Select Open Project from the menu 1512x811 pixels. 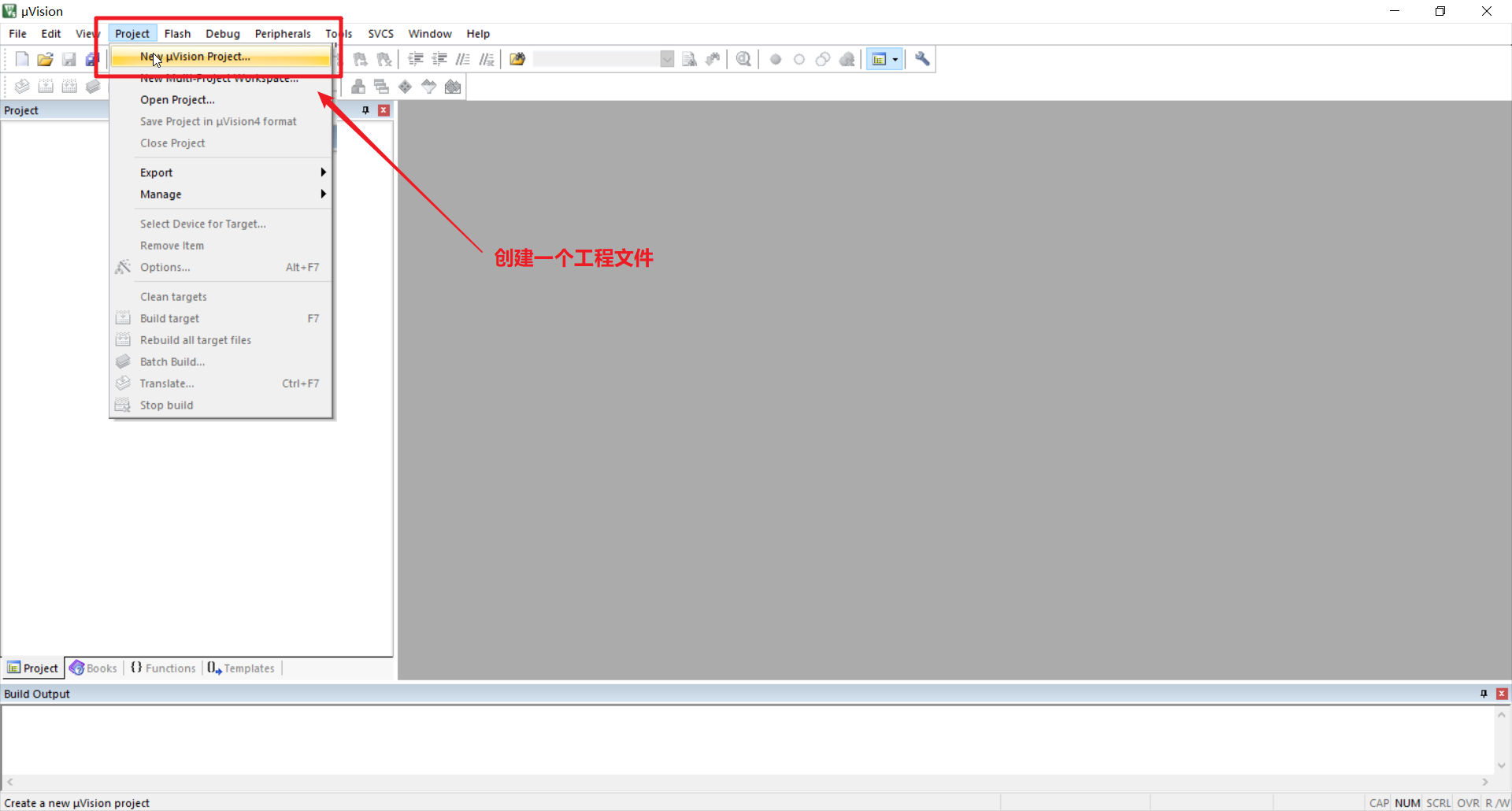220,100
